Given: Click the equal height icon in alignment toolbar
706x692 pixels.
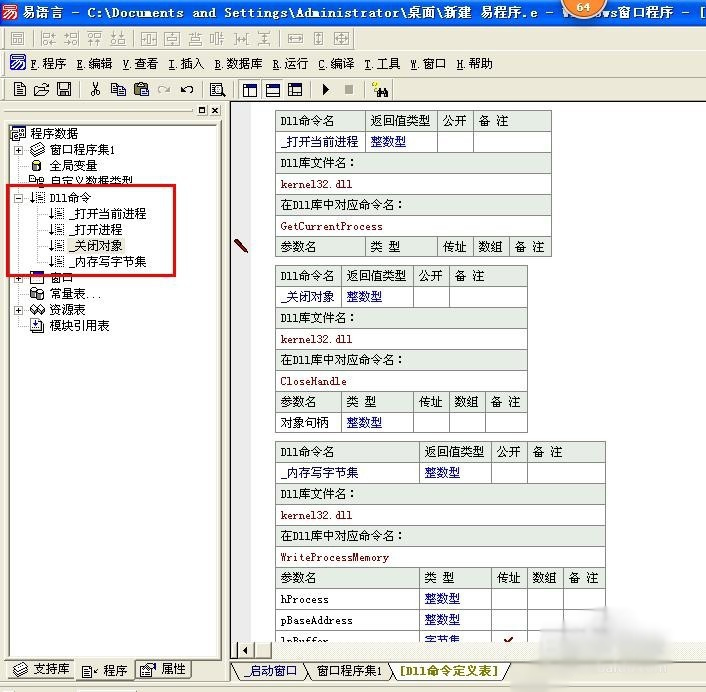Looking at the screenshot, I should [318, 39].
